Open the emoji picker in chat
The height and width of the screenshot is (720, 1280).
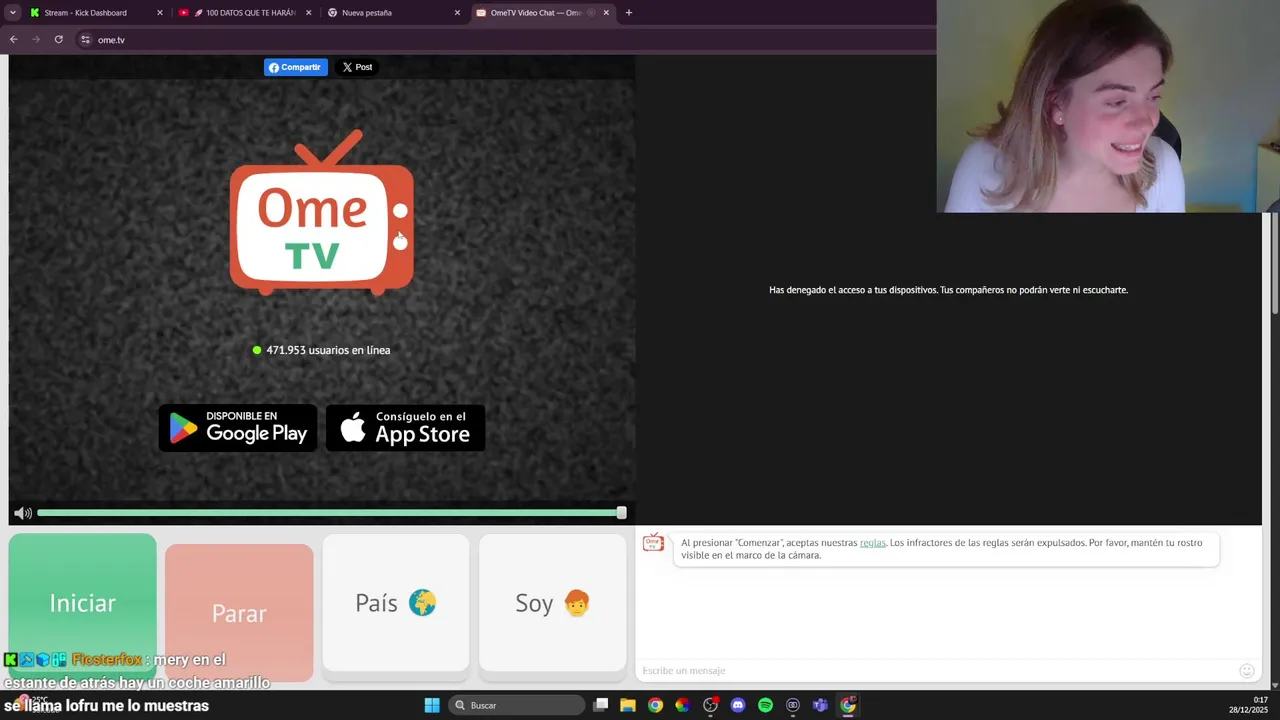tap(1247, 670)
